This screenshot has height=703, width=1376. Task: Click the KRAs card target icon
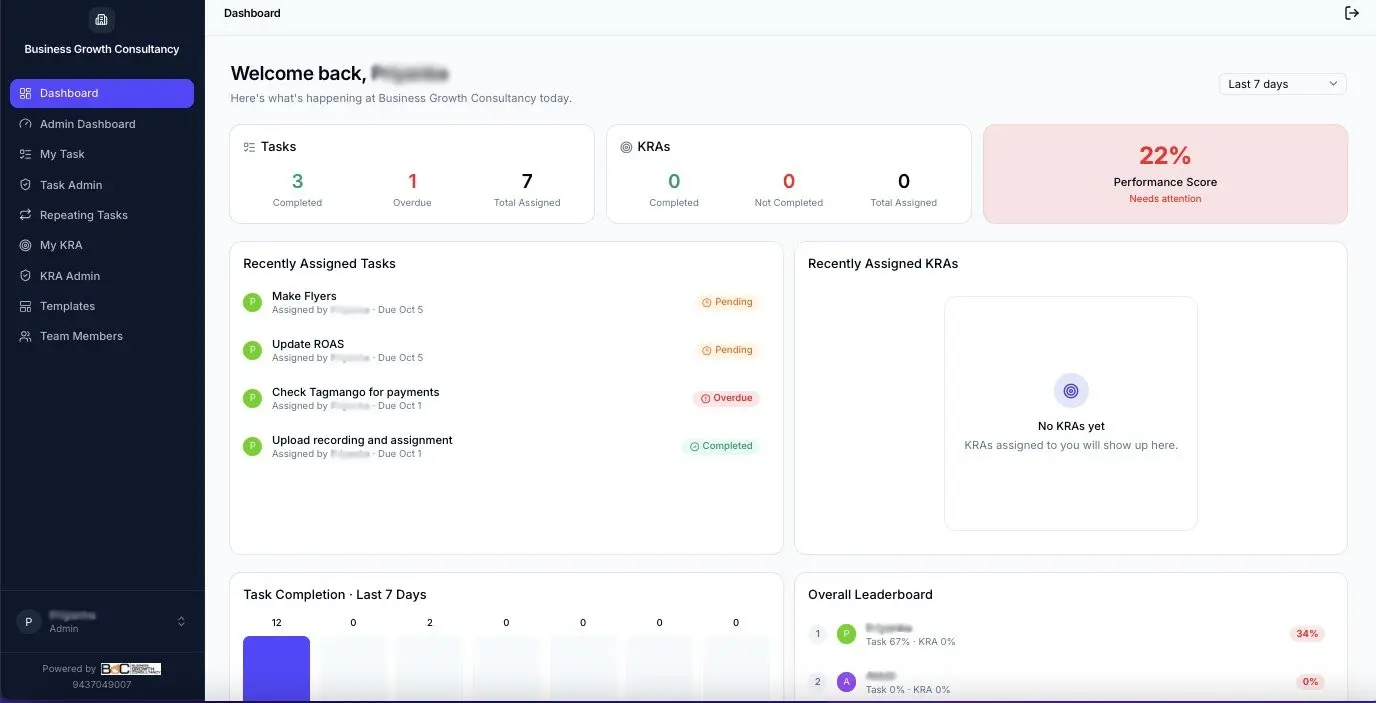coord(626,147)
